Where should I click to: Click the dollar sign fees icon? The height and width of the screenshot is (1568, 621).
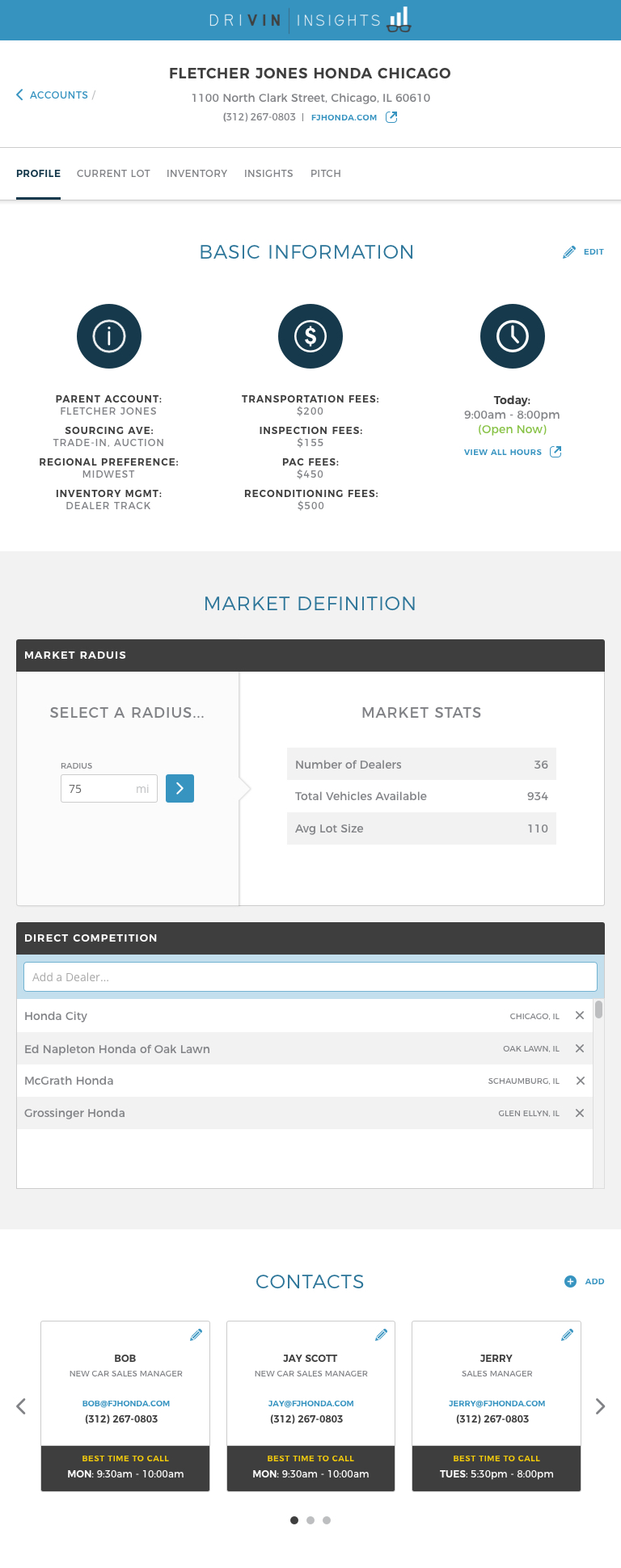coord(310,336)
